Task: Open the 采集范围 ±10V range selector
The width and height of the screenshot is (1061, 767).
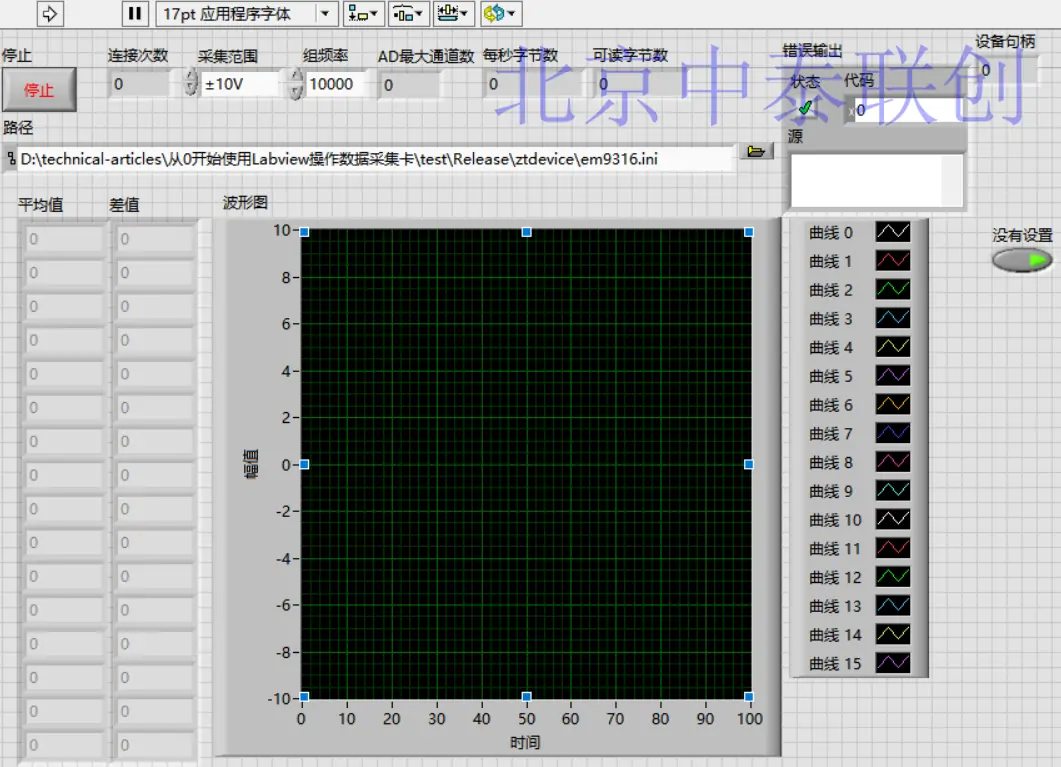Action: pos(238,84)
